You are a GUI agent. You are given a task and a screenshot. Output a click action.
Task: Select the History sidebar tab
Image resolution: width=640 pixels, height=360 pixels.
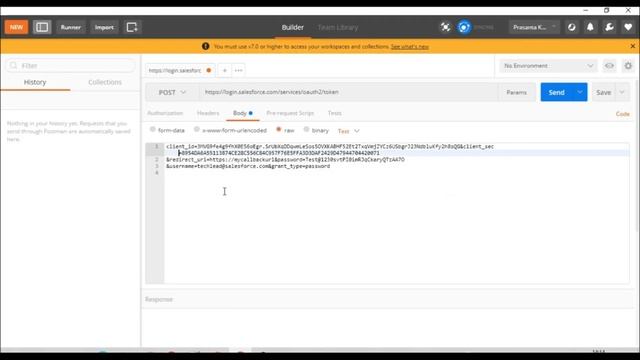tap(35, 82)
